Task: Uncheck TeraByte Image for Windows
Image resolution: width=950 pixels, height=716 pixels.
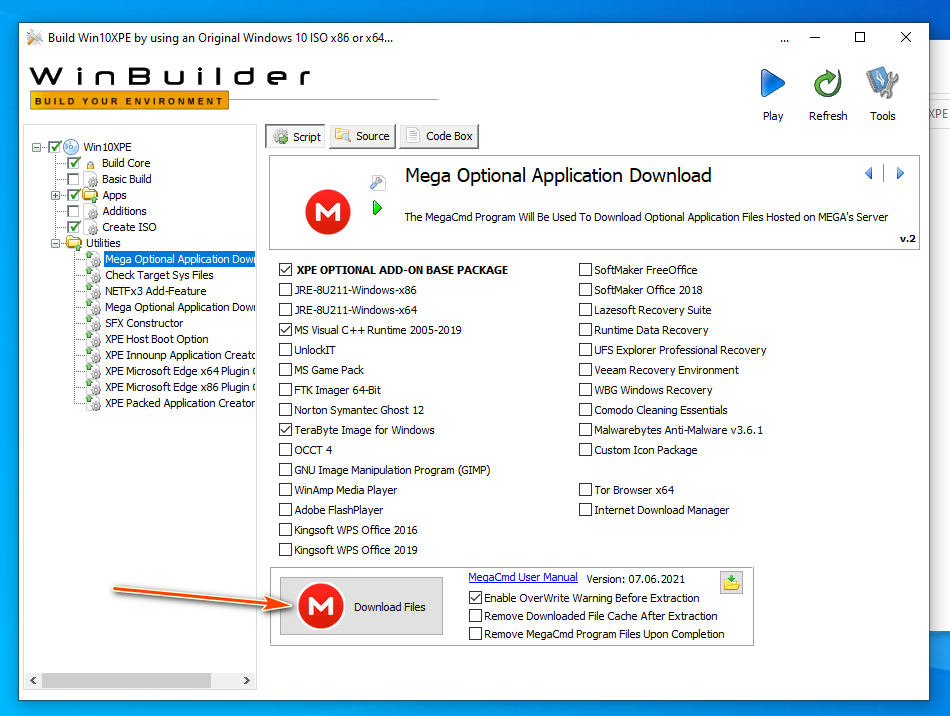Action: pyautogui.click(x=285, y=429)
